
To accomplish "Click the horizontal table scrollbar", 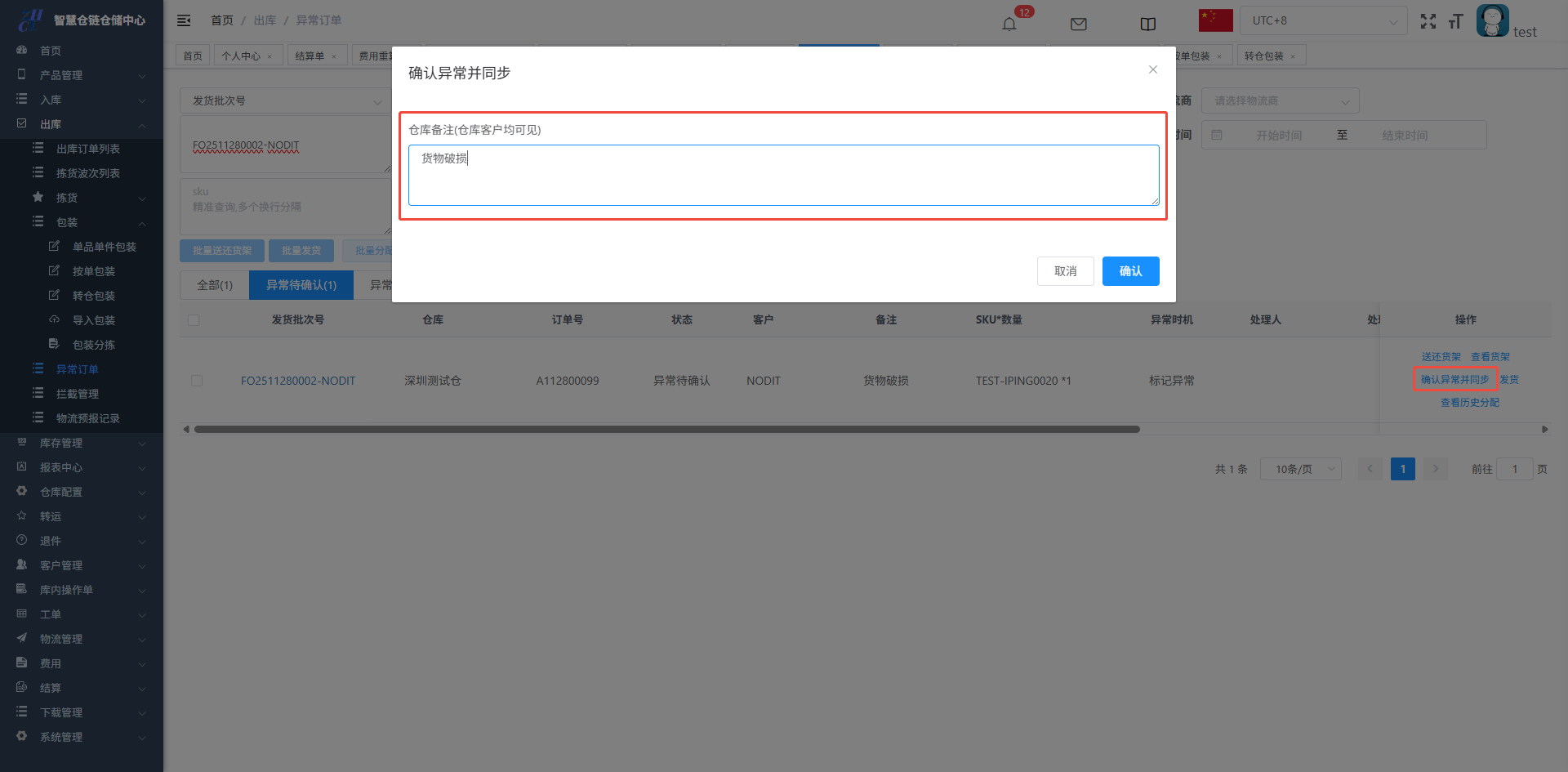I will click(666, 429).
